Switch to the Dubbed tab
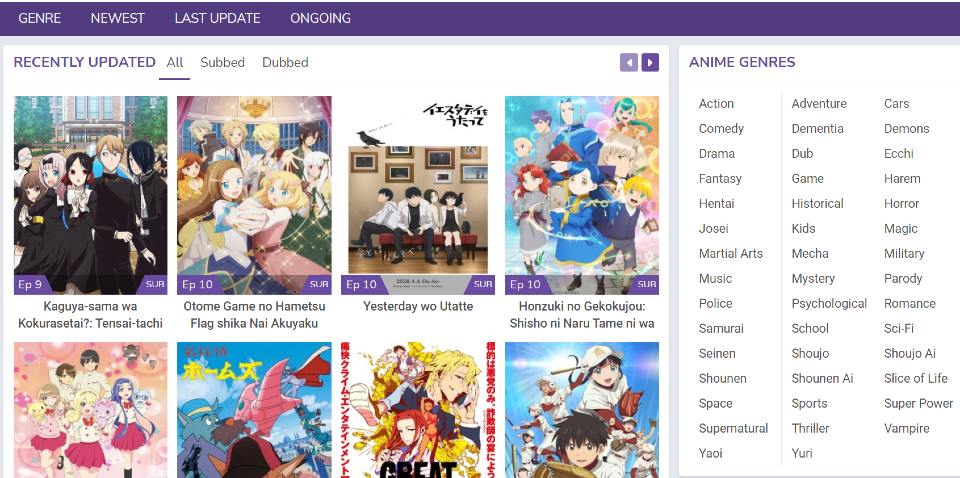The height and width of the screenshot is (478, 960). click(285, 62)
